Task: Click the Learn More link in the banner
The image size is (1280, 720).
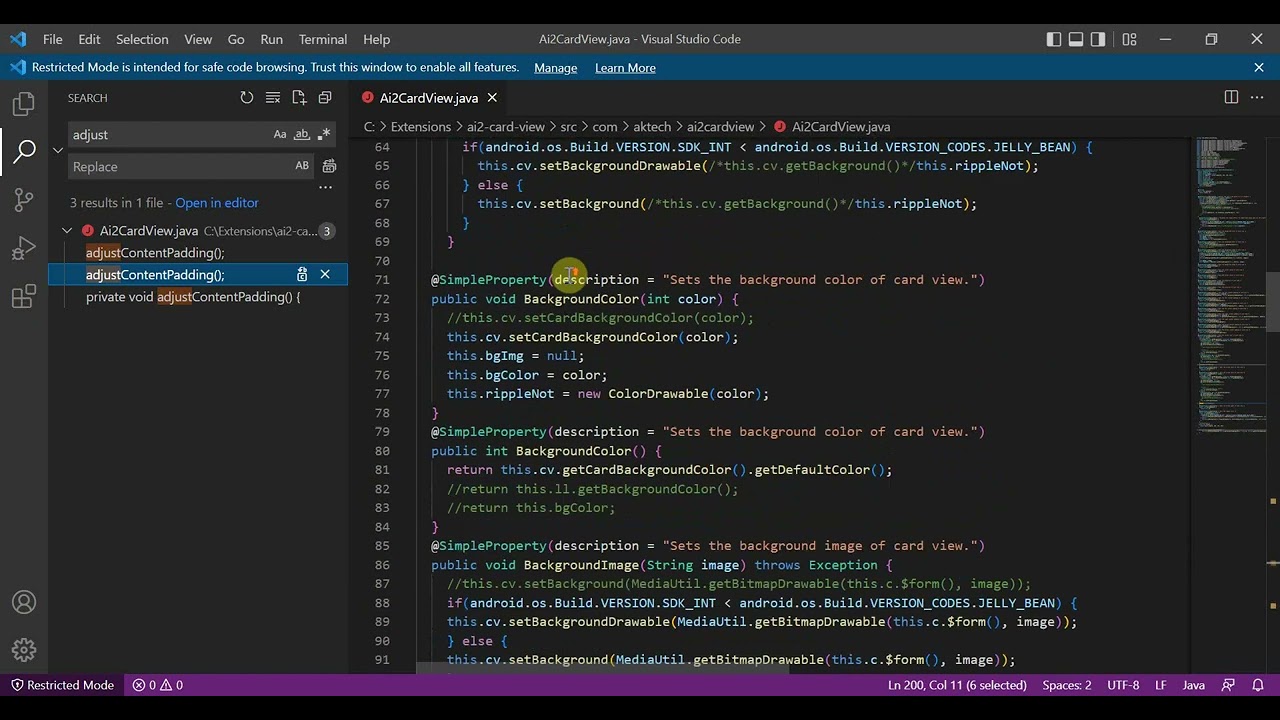Action: (625, 68)
